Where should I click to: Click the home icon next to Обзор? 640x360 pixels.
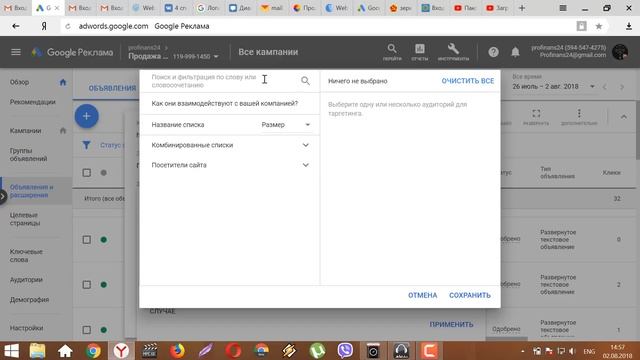click(x=63, y=82)
